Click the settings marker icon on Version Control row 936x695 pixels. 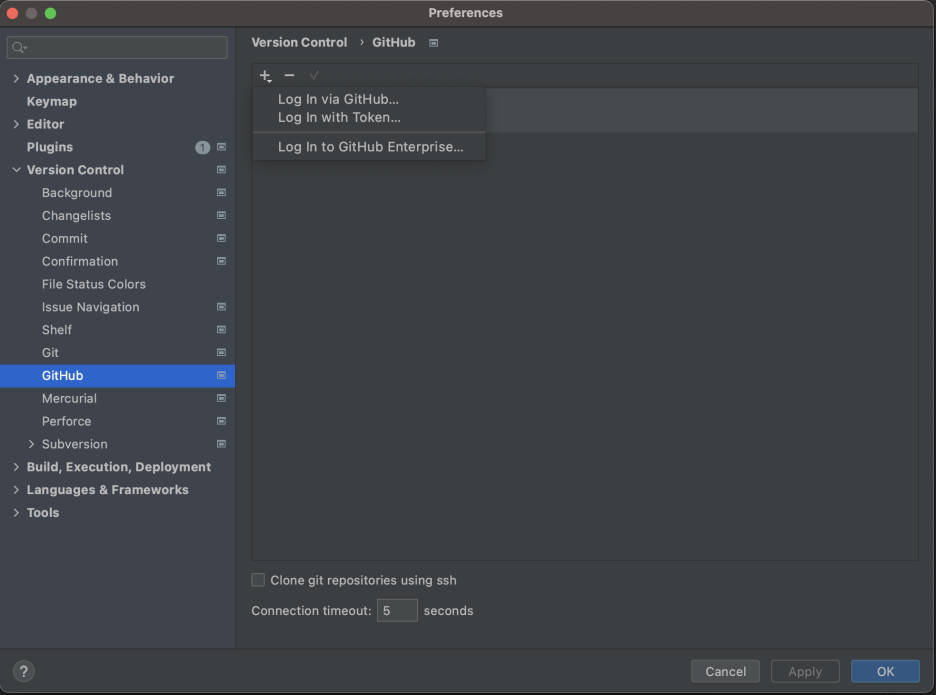[x=221, y=170]
